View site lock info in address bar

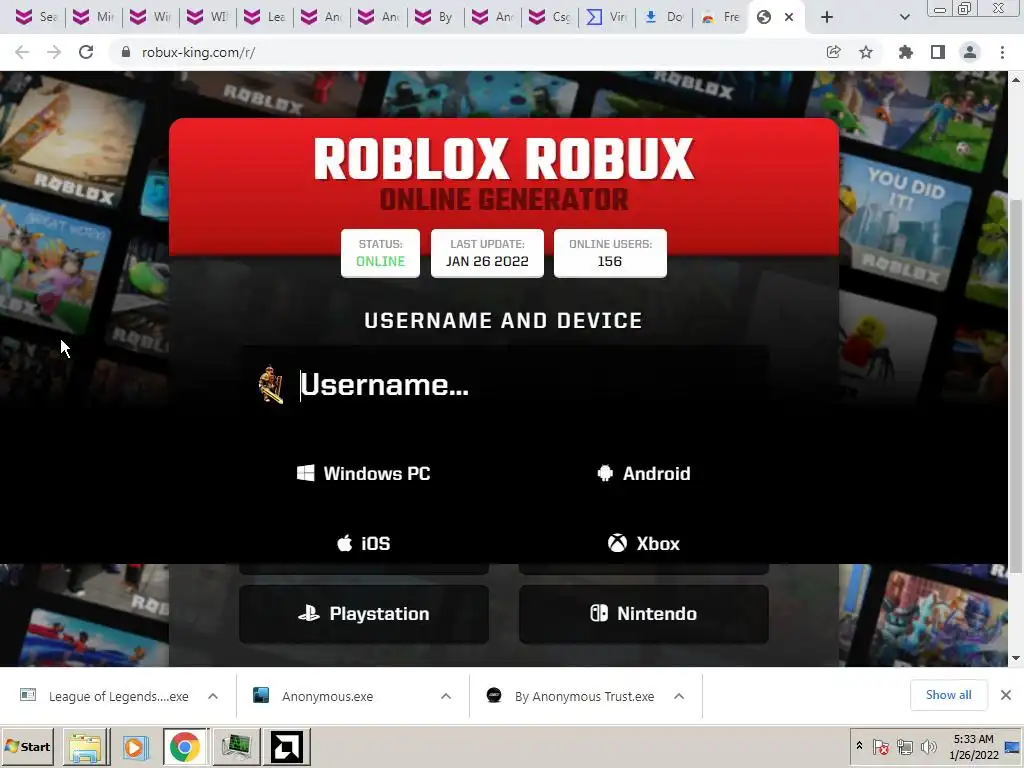coord(126,52)
